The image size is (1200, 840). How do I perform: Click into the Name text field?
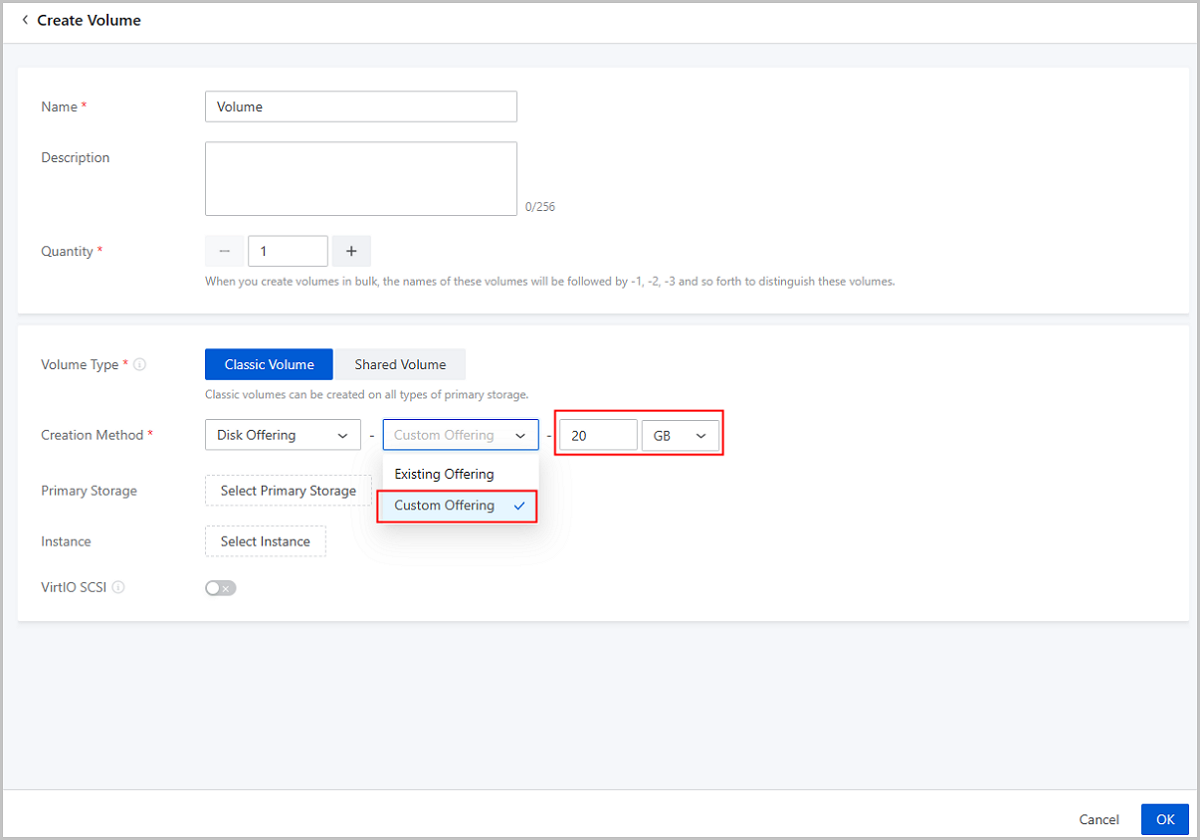(x=360, y=107)
